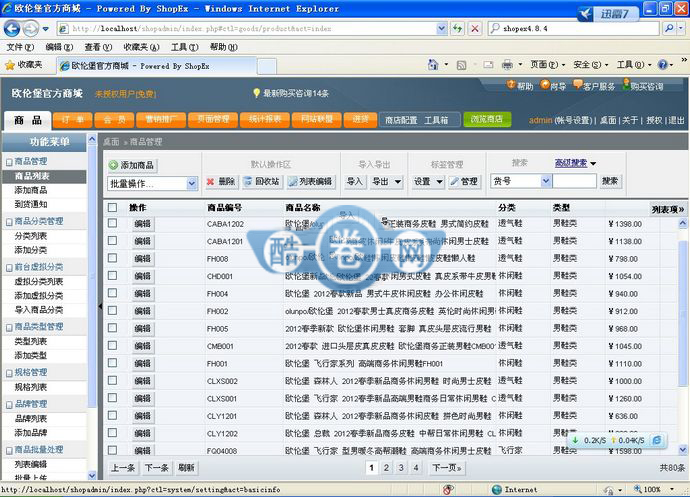Screen dimensions: 690x497
Task: Click the 列表项 column options button
Action: pos(668,209)
